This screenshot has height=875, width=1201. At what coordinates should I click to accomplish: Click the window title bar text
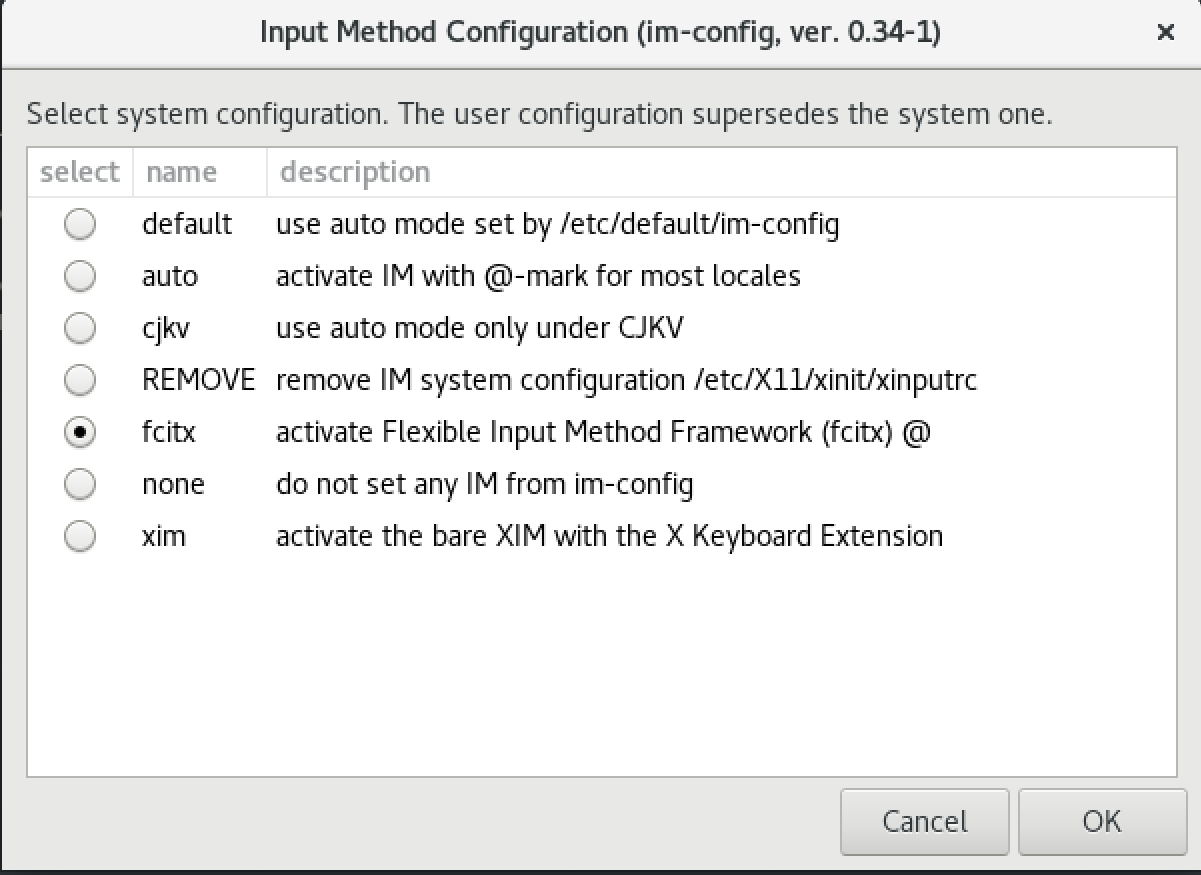coord(600,33)
